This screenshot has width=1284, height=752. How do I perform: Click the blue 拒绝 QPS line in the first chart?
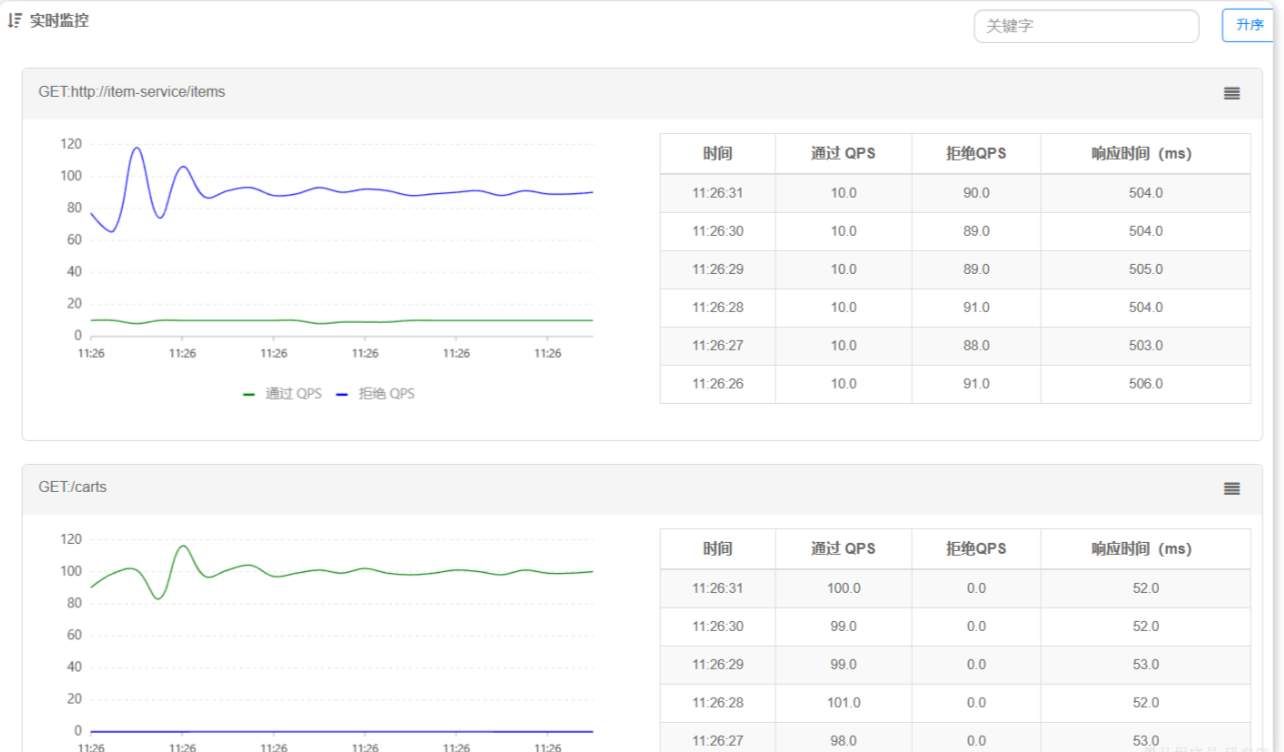400,191
